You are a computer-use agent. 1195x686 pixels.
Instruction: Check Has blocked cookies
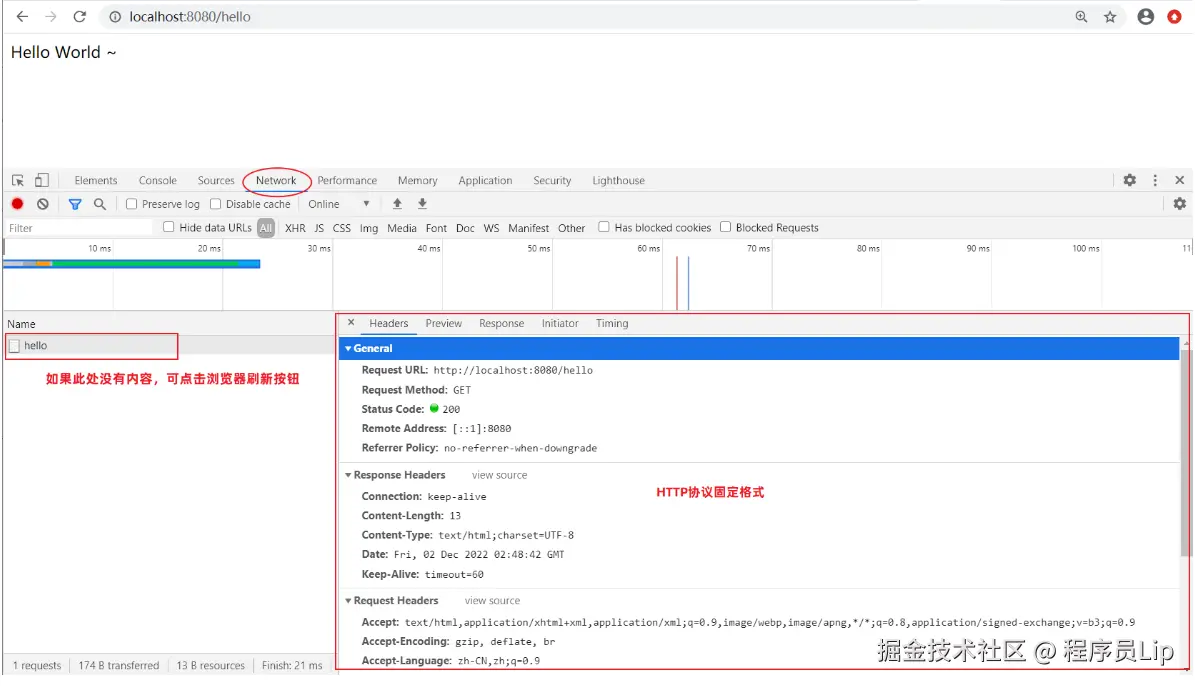tap(604, 226)
